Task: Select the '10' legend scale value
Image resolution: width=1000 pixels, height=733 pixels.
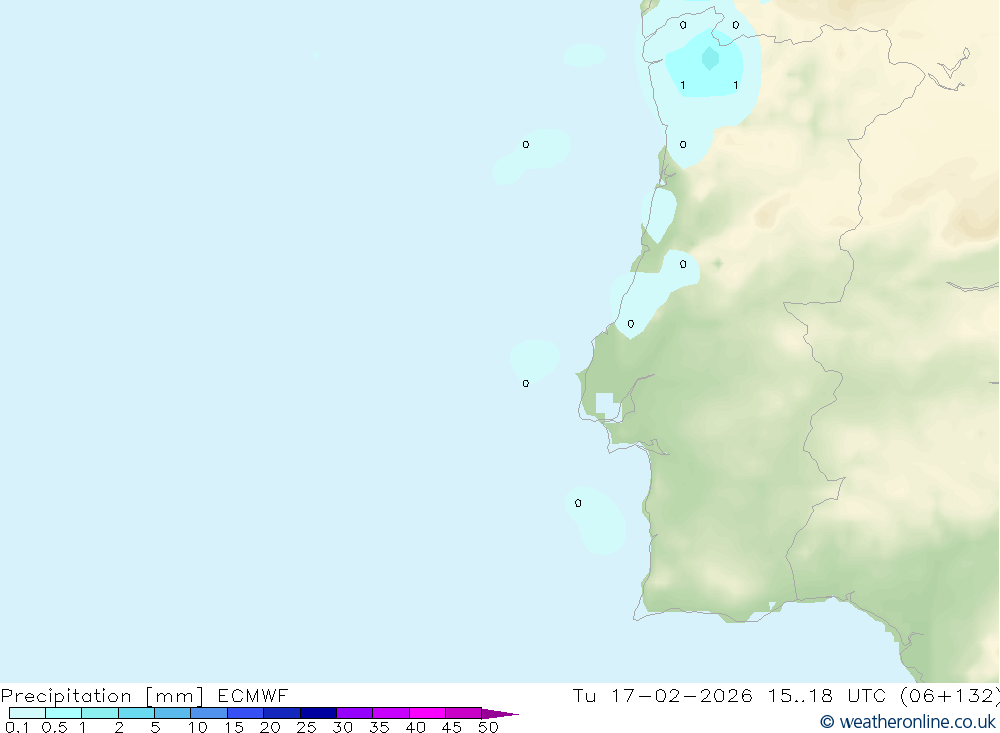Action: coord(198,727)
